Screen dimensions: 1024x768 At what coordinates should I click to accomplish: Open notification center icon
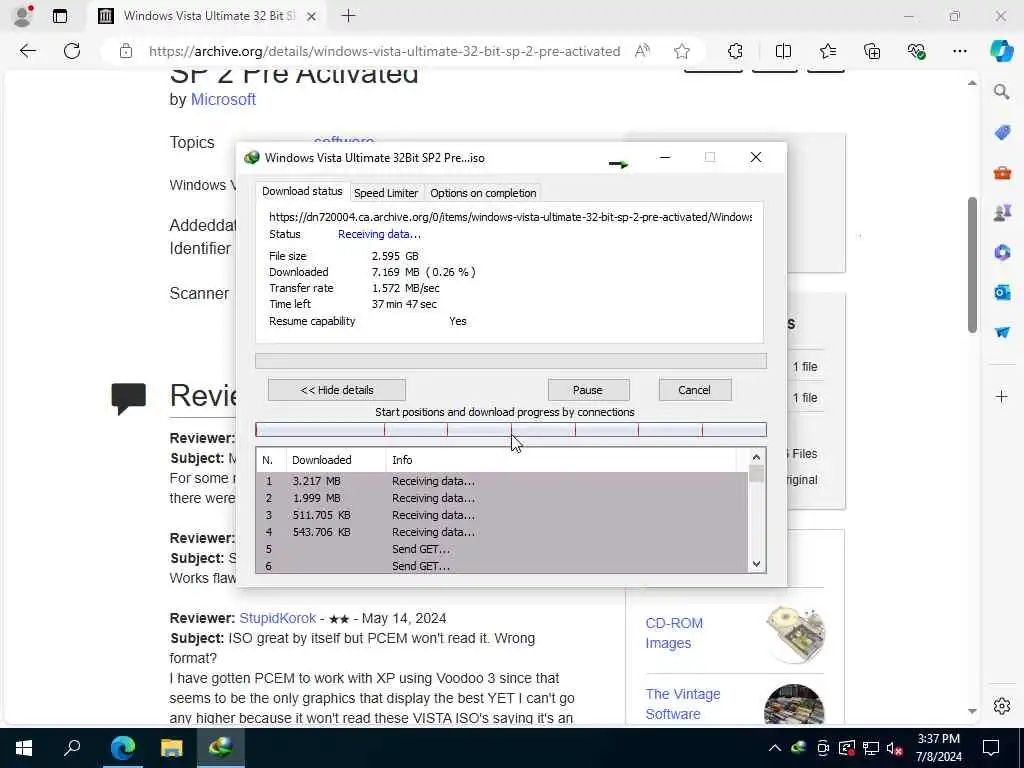click(991, 748)
